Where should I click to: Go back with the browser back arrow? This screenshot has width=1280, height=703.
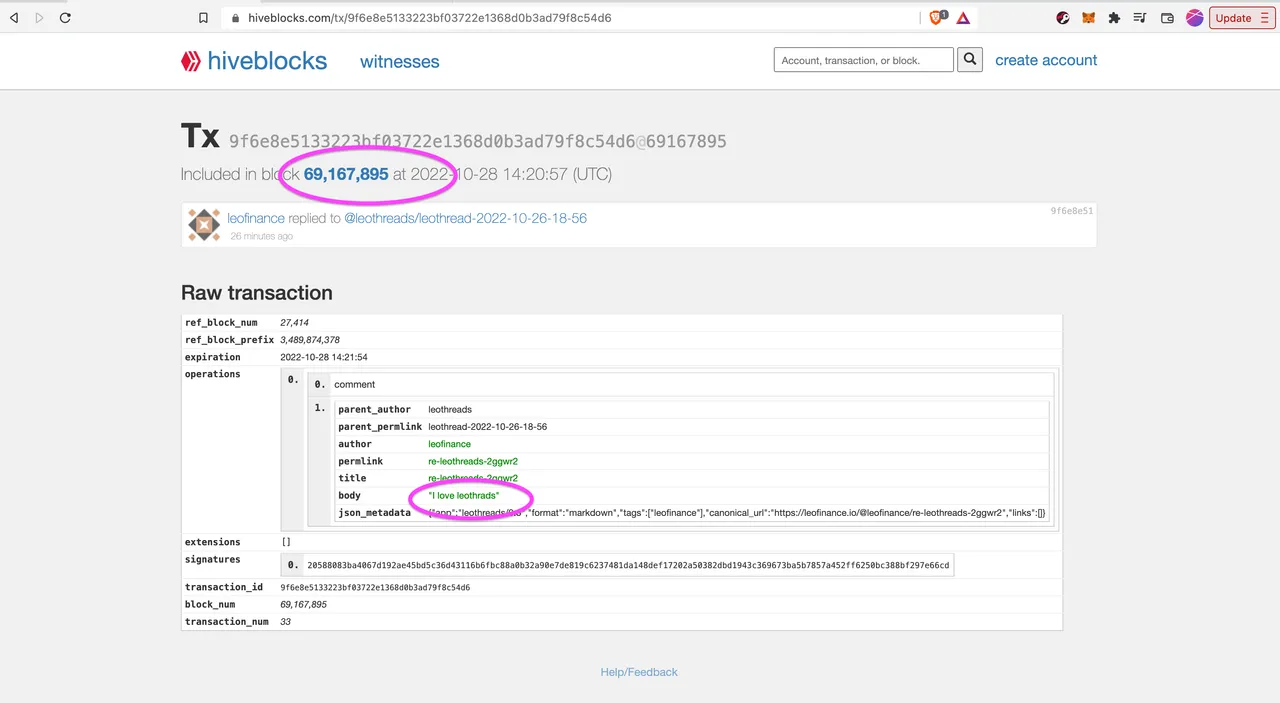pos(14,18)
